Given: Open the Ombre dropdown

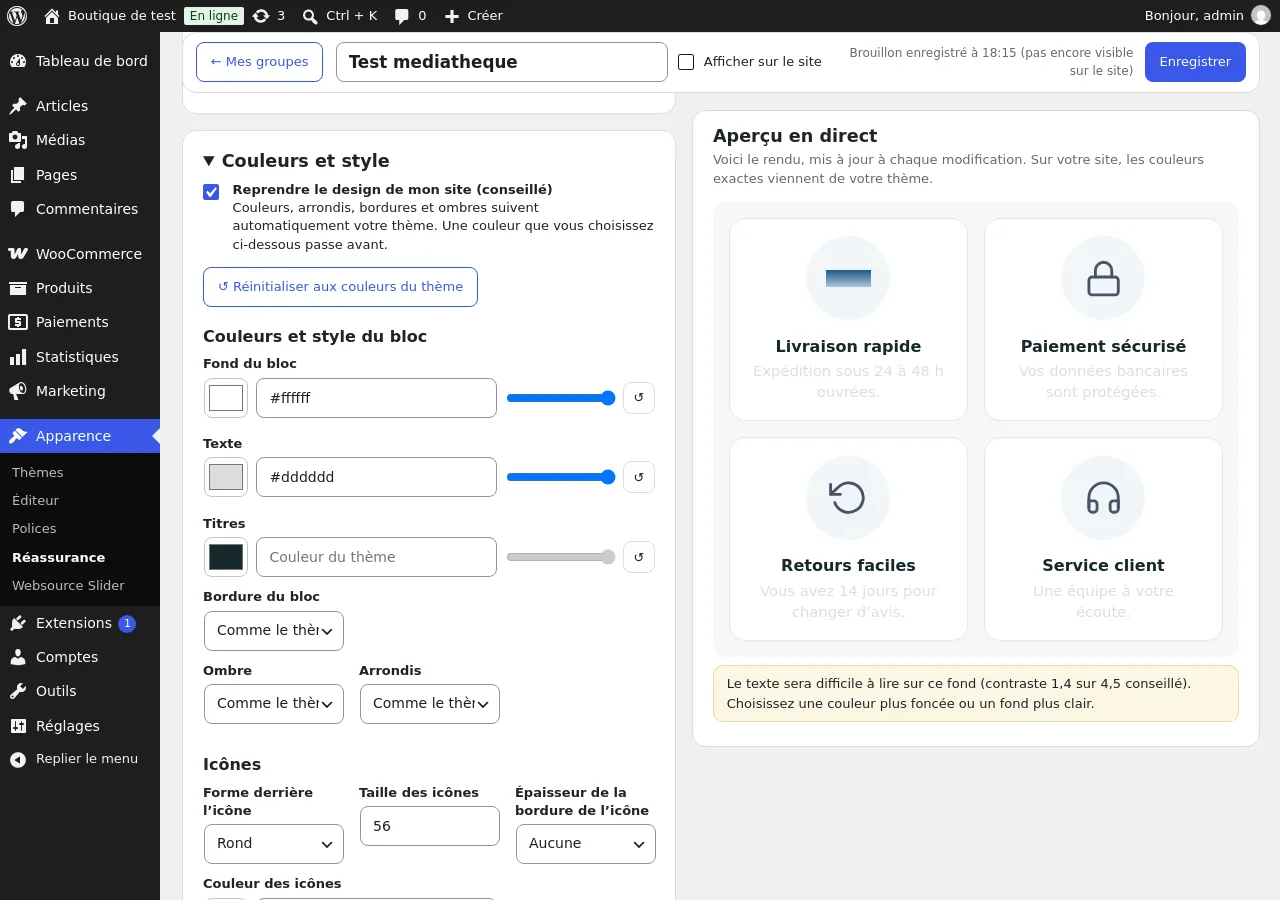Looking at the screenshot, I should click(x=274, y=704).
